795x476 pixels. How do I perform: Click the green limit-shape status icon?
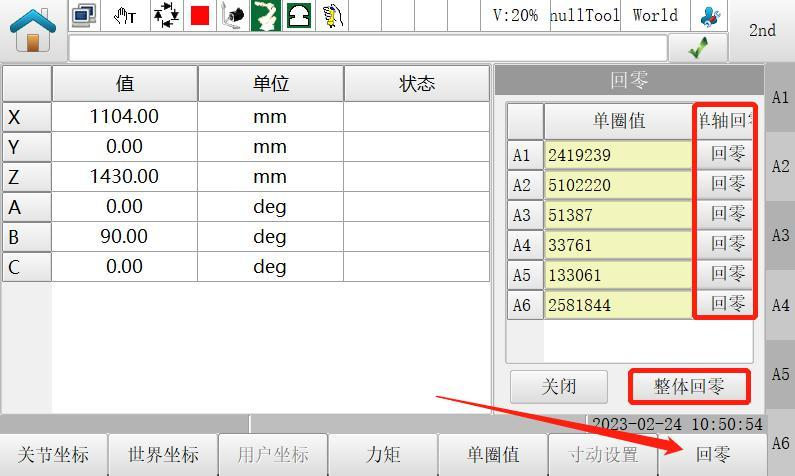click(299, 15)
